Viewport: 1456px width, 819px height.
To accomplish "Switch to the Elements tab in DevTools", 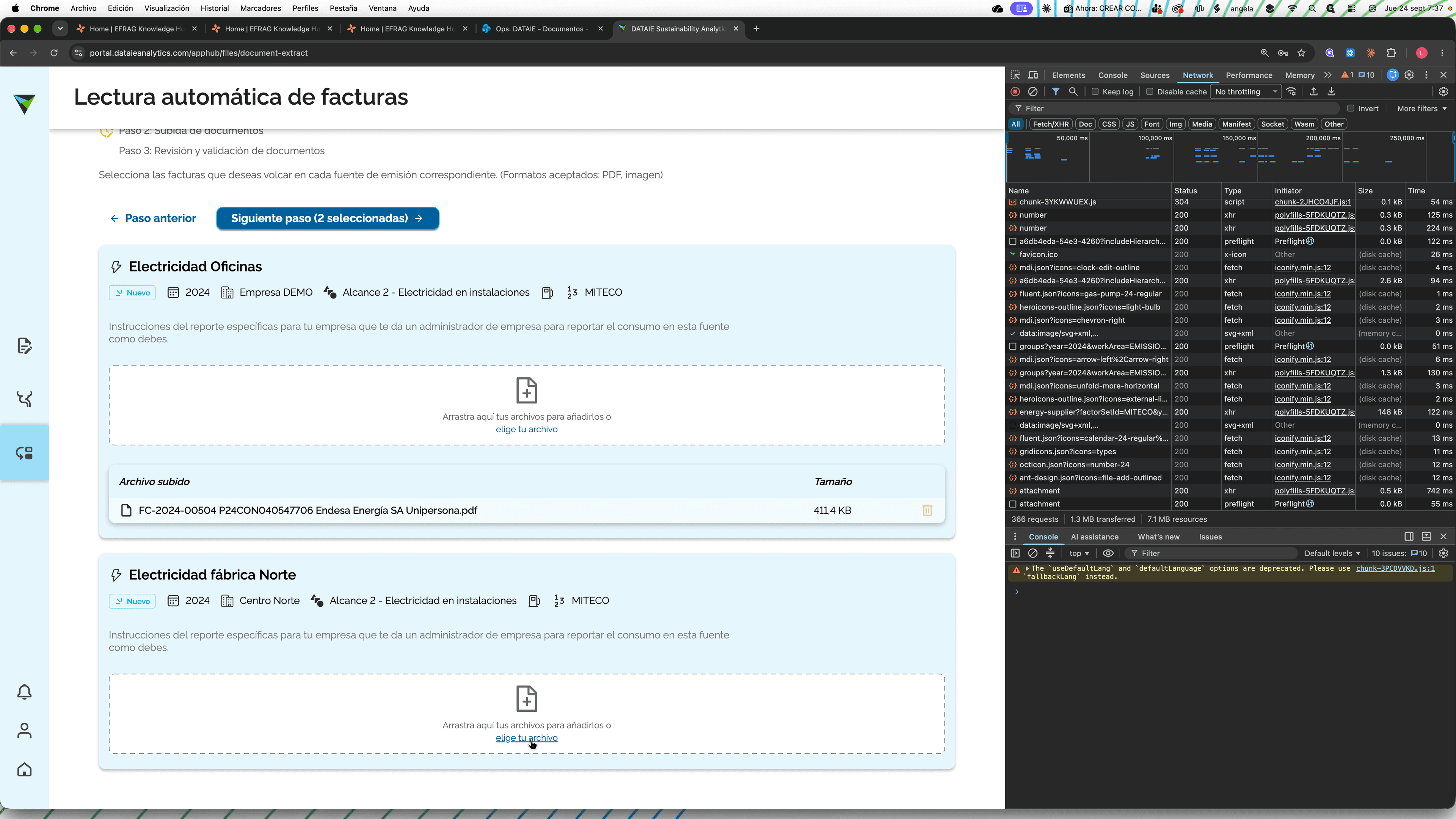I will (x=1068, y=75).
